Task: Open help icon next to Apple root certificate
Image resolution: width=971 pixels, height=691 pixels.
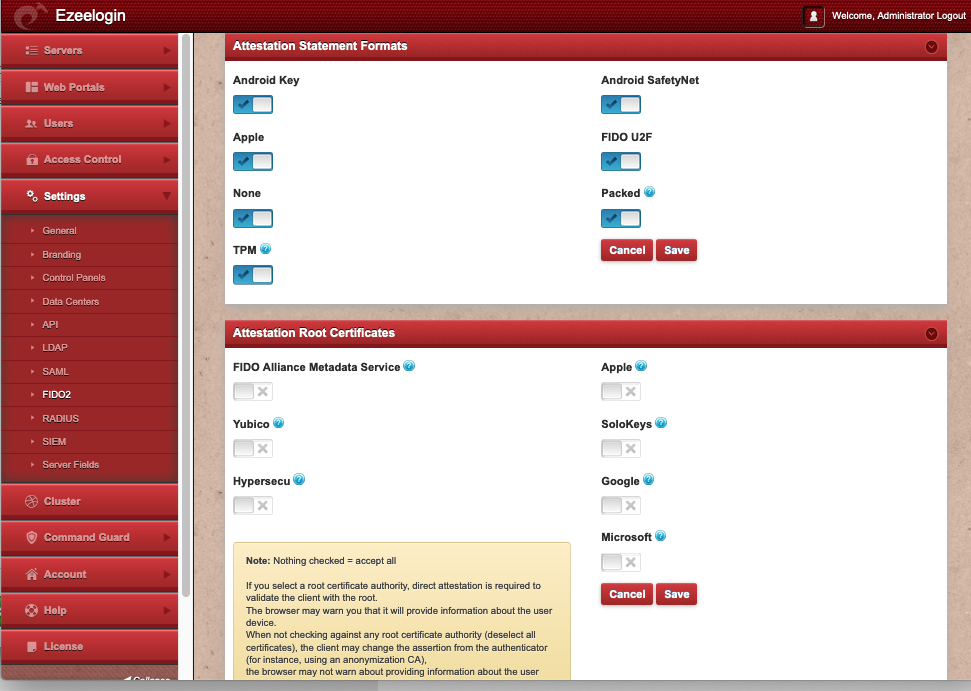Action: [641, 366]
